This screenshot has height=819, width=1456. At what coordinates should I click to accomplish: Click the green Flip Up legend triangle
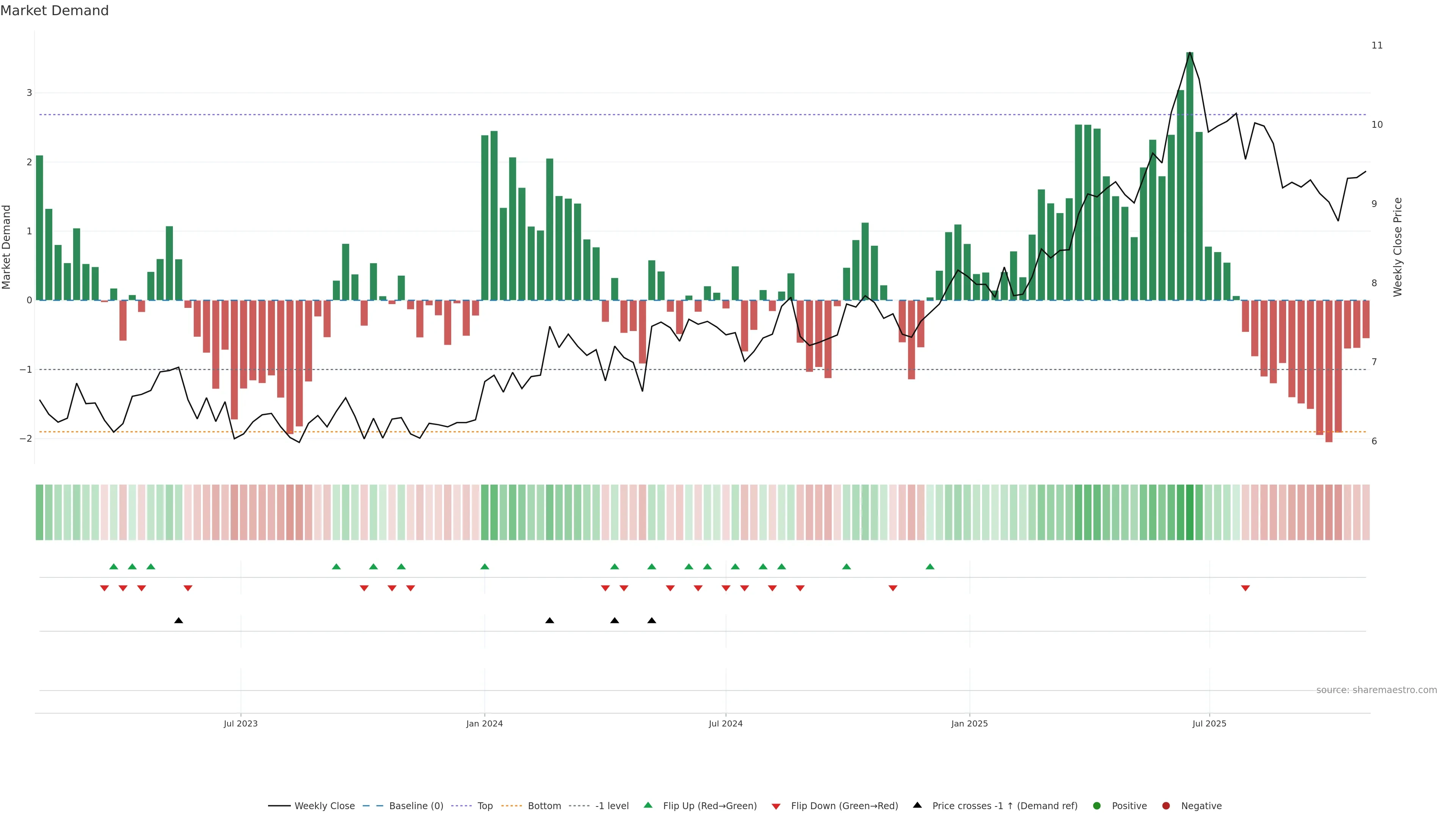pyautogui.click(x=648, y=805)
